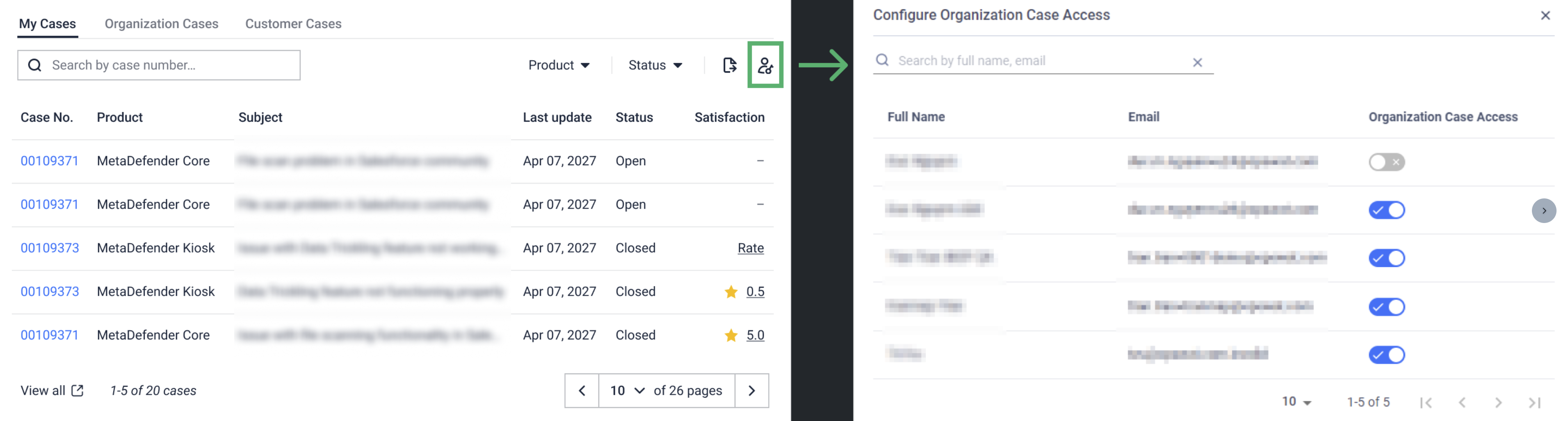Expand the Status filter dropdown
The width and height of the screenshot is (1568, 421).
point(655,65)
